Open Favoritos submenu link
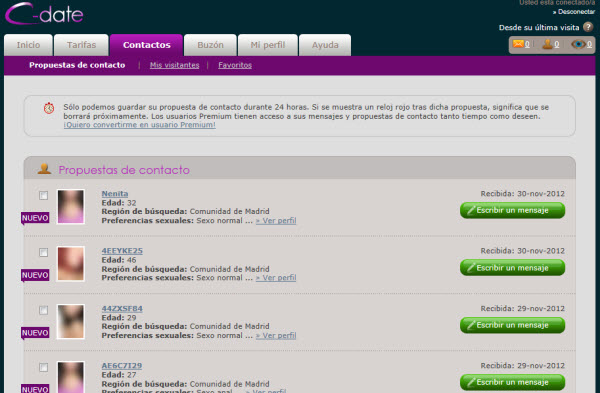This screenshot has height=393, width=600. 235,65
